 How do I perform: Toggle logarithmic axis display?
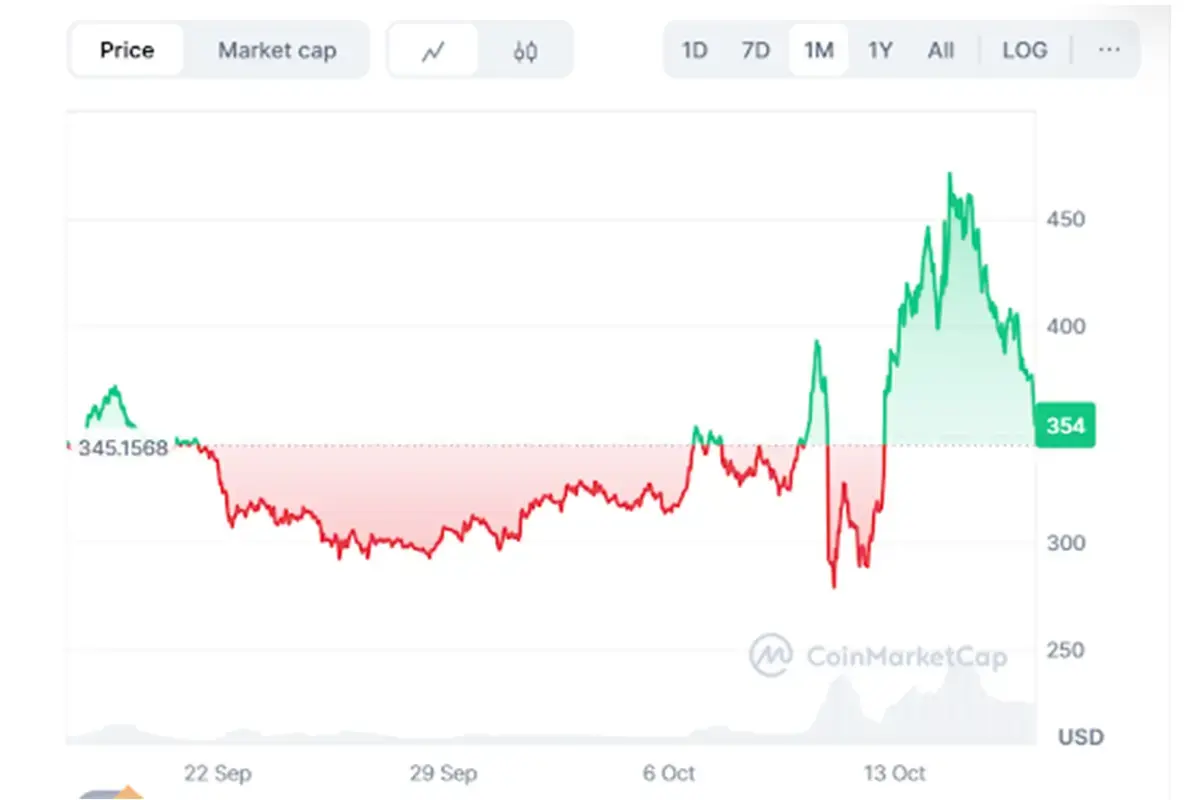click(x=1024, y=50)
